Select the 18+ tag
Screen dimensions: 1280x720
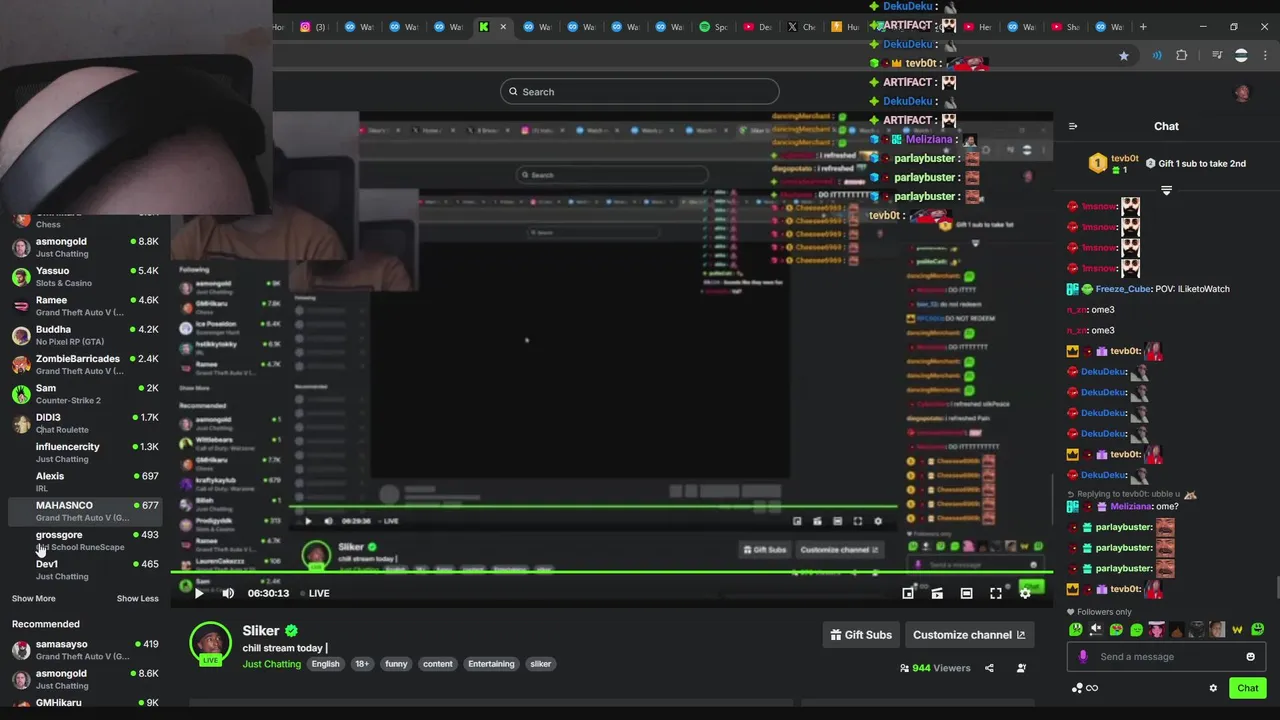(362, 664)
